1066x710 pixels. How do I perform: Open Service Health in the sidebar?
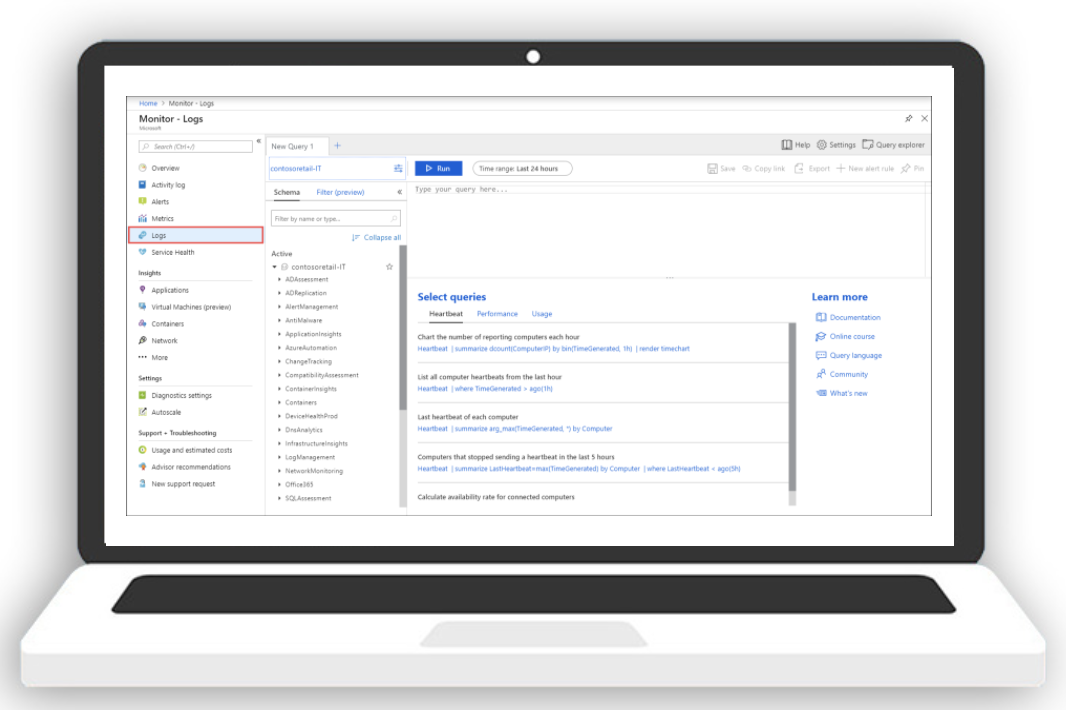click(x=173, y=252)
